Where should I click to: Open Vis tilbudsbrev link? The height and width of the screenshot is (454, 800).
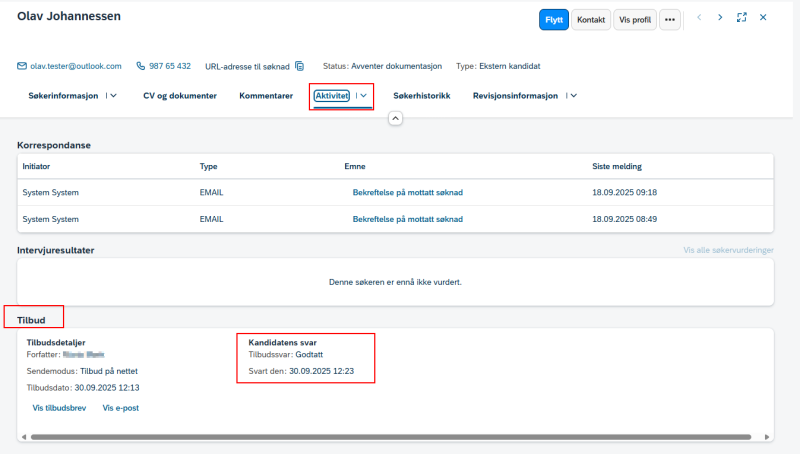pyautogui.click(x=59, y=408)
